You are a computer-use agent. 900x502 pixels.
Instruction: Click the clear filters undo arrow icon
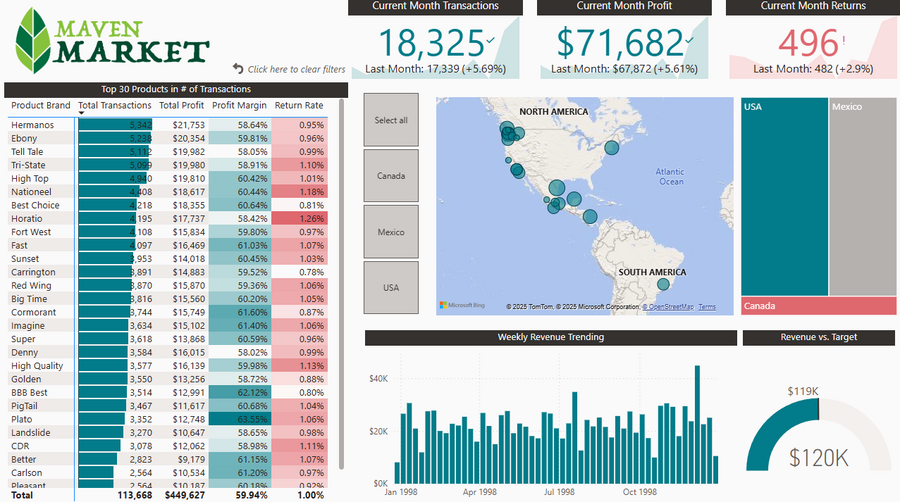[x=238, y=69]
